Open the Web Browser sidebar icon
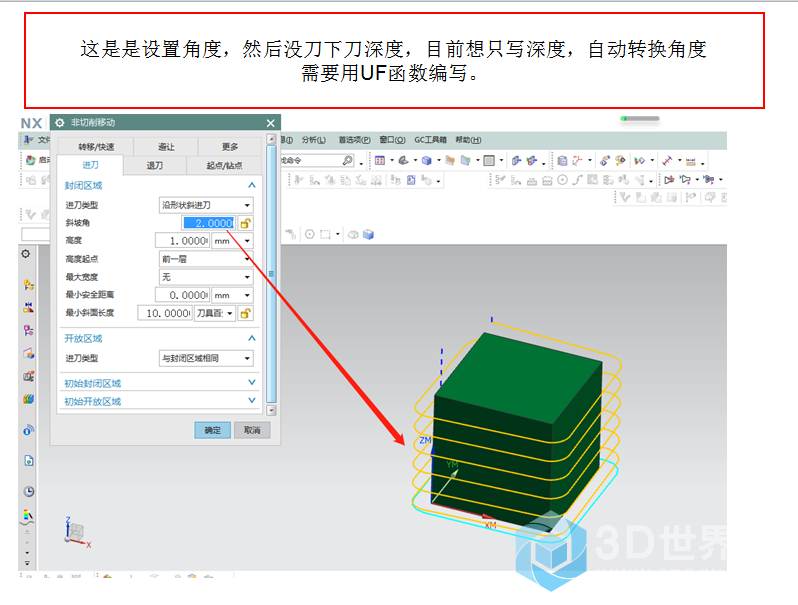 tap(28, 430)
